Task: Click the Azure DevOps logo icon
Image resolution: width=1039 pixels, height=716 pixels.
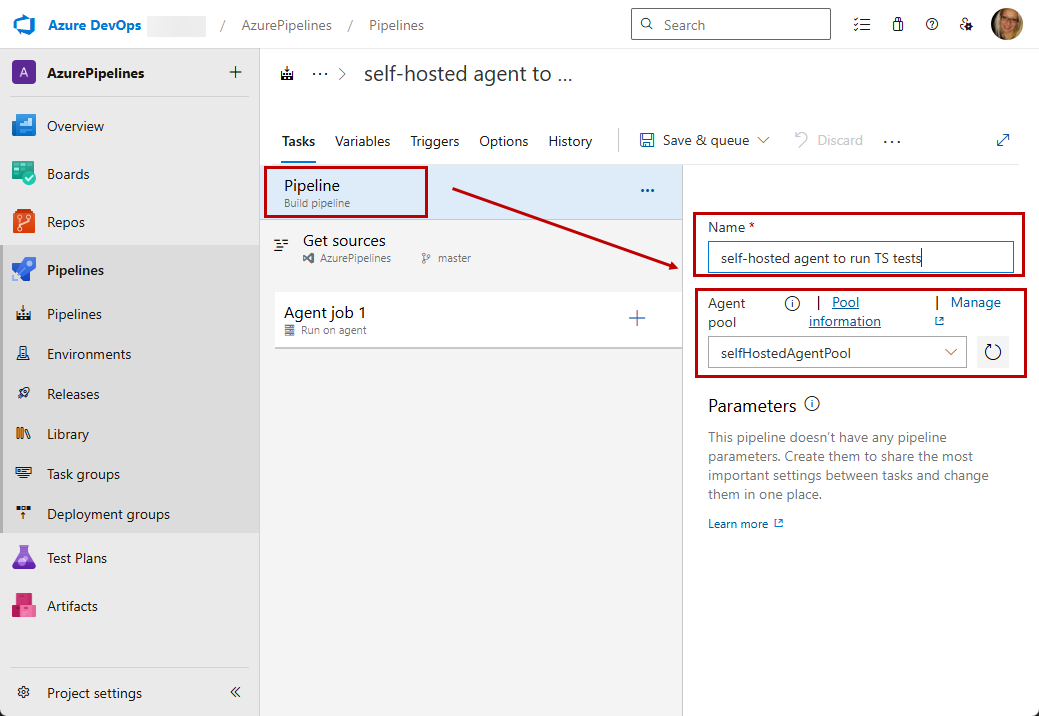Action: pos(25,25)
